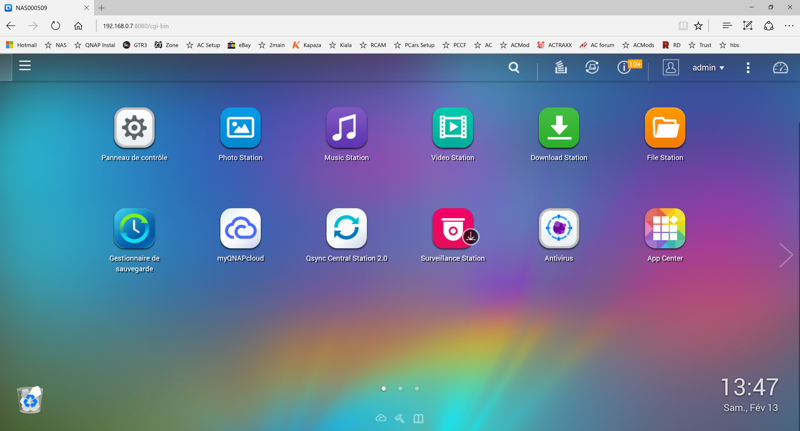This screenshot has width=800, height=431.
Task: Open the Antivirus app
Action: 558,229
